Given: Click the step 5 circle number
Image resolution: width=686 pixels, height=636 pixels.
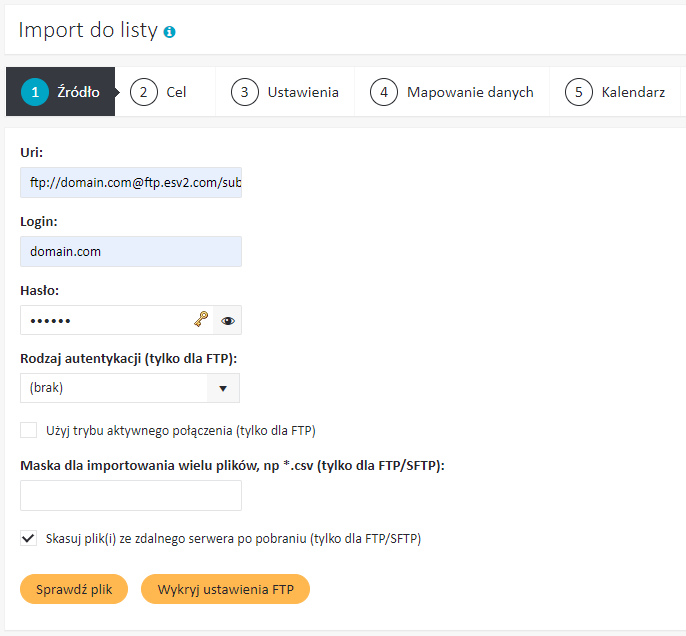Looking at the screenshot, I should pos(578,92).
